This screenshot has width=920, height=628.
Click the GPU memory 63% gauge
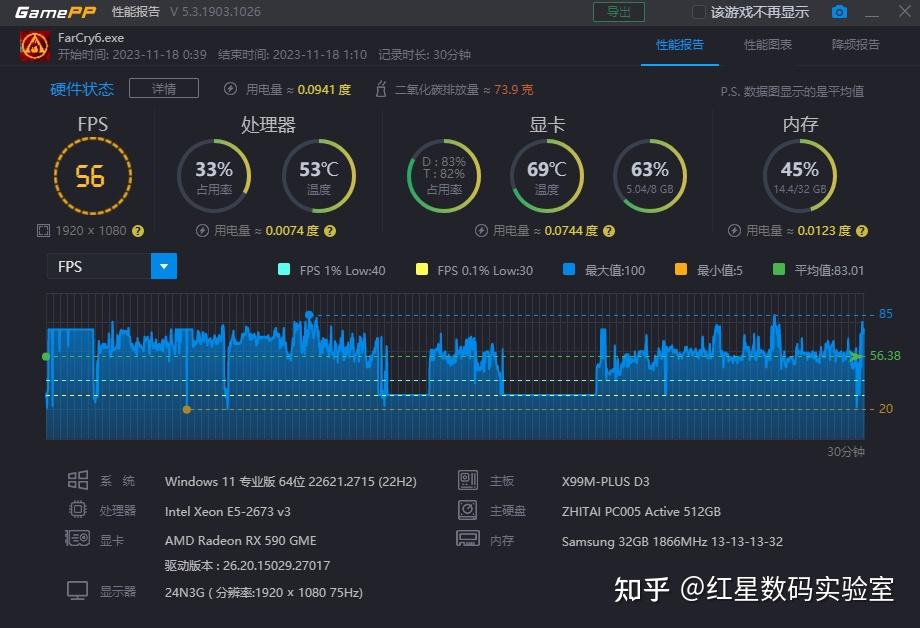pyautogui.click(x=650, y=176)
